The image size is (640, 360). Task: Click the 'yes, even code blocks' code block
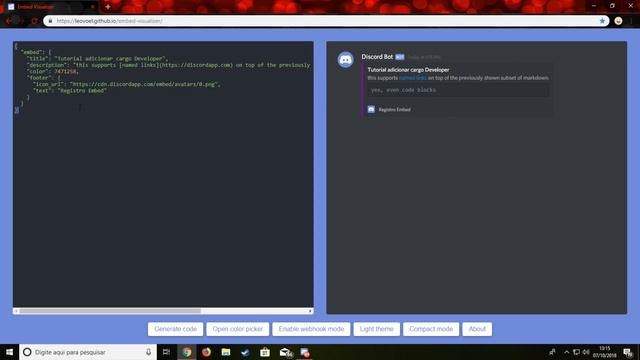point(458,90)
